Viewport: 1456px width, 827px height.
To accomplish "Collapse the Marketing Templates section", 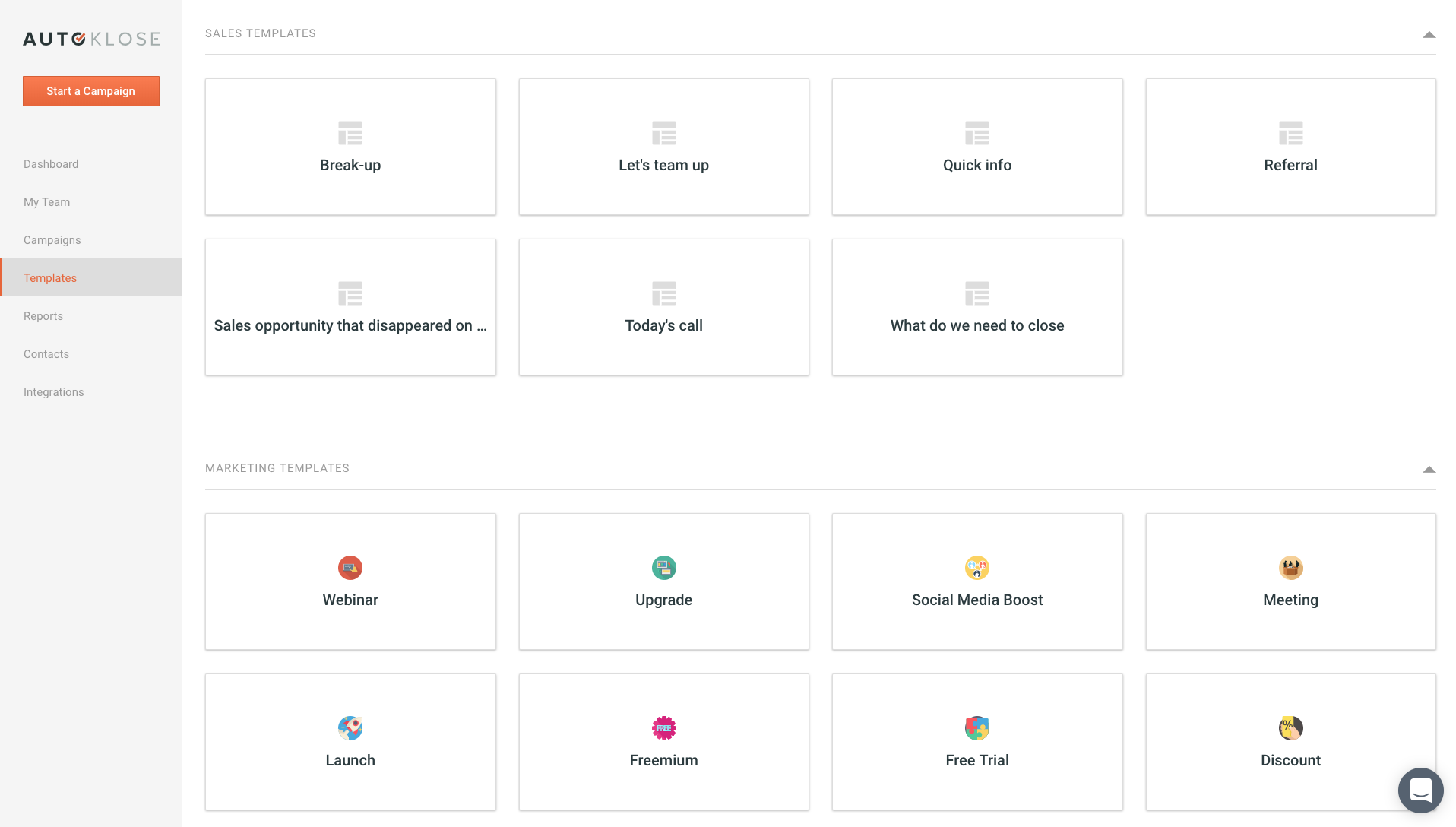I will tap(1429, 470).
